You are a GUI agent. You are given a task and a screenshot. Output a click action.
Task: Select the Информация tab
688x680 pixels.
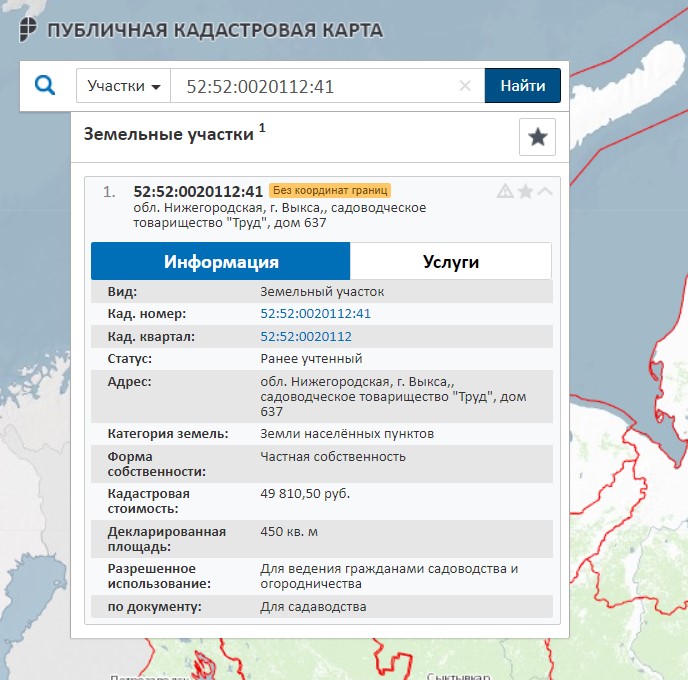(x=221, y=262)
